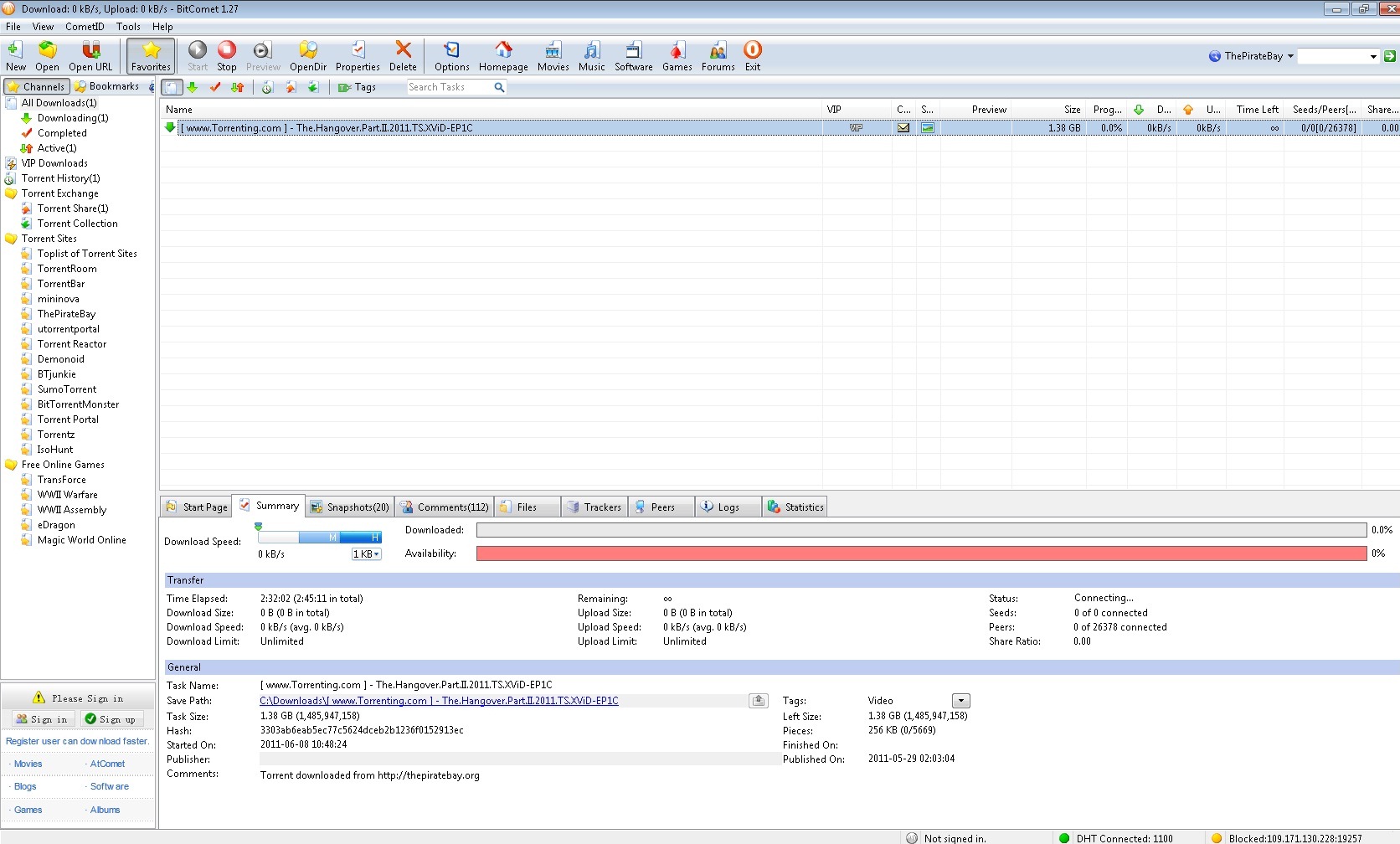Click the snapshot icon in task row
This screenshot has width=1400, height=844.
(x=928, y=128)
